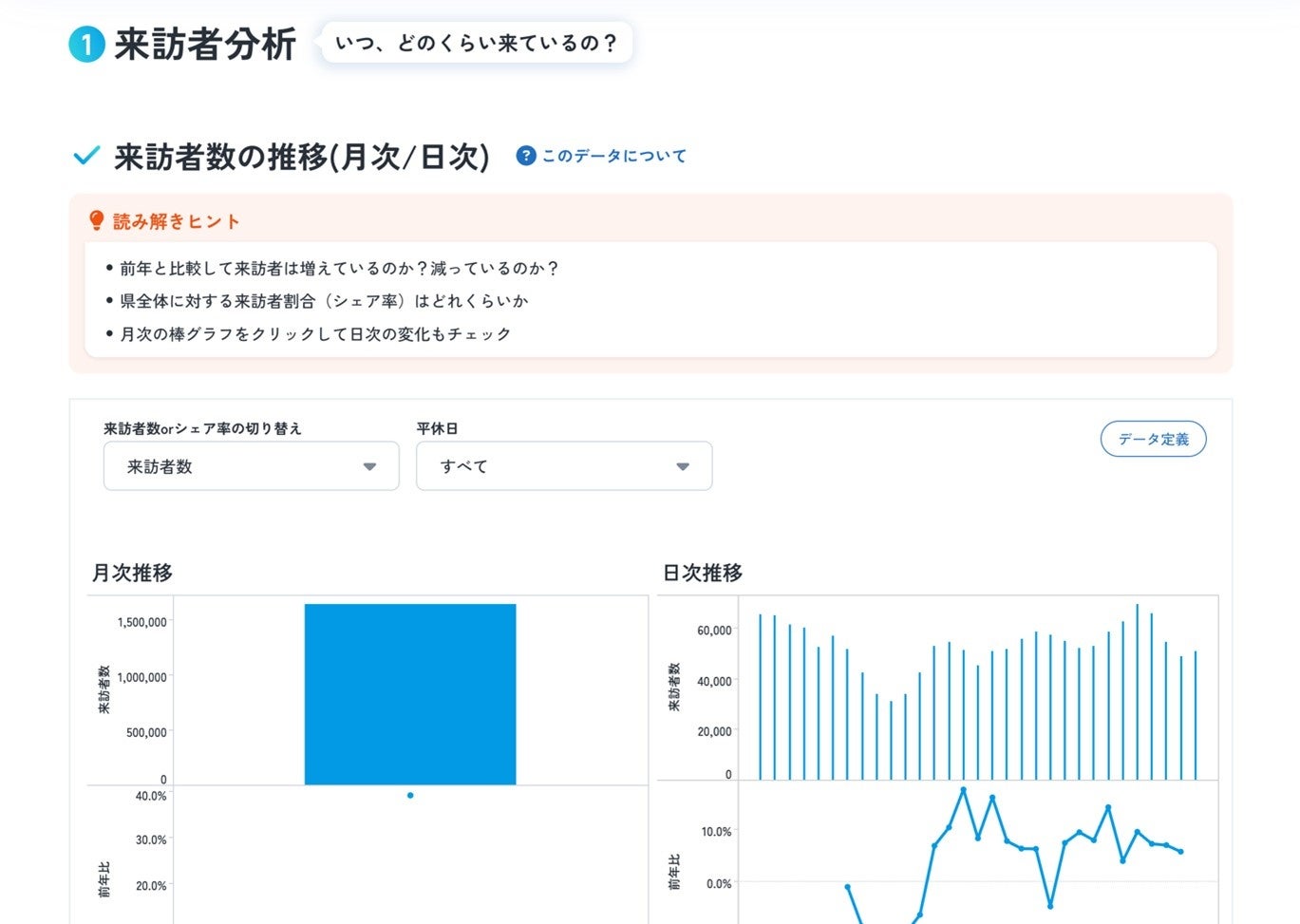Image resolution: width=1300 pixels, height=924 pixels.
Task: Click the single dot on the monthly 前年比 chart
Action: click(409, 795)
